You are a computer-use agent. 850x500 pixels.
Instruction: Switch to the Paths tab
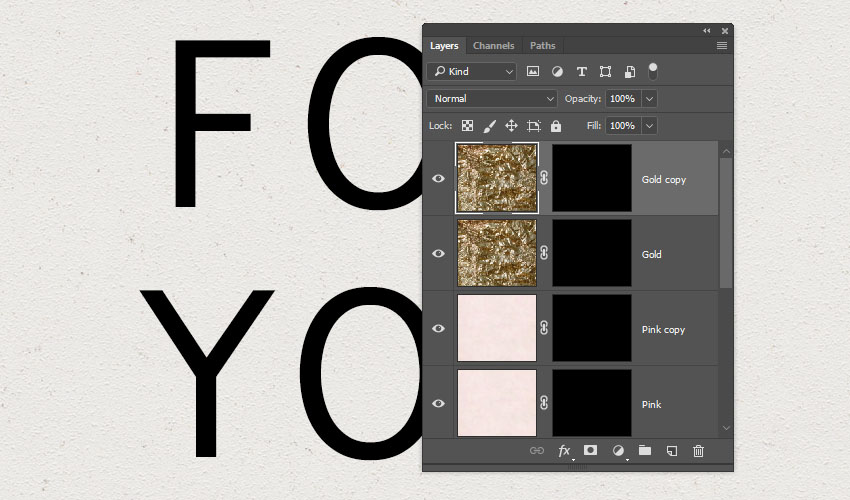click(x=543, y=46)
